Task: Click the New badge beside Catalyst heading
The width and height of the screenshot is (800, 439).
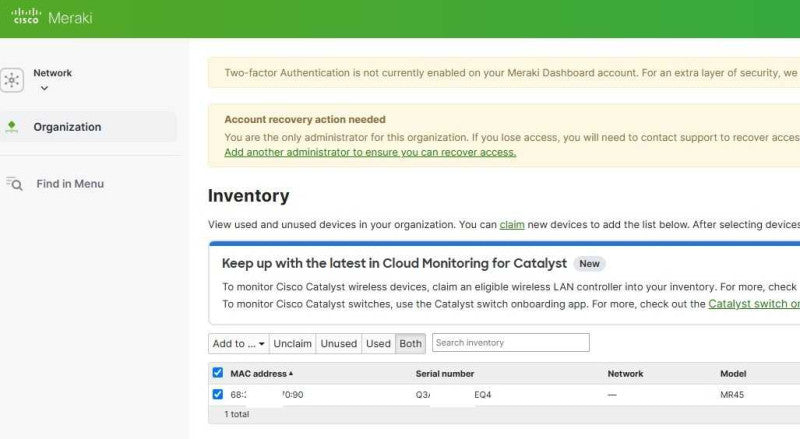Action: point(589,263)
